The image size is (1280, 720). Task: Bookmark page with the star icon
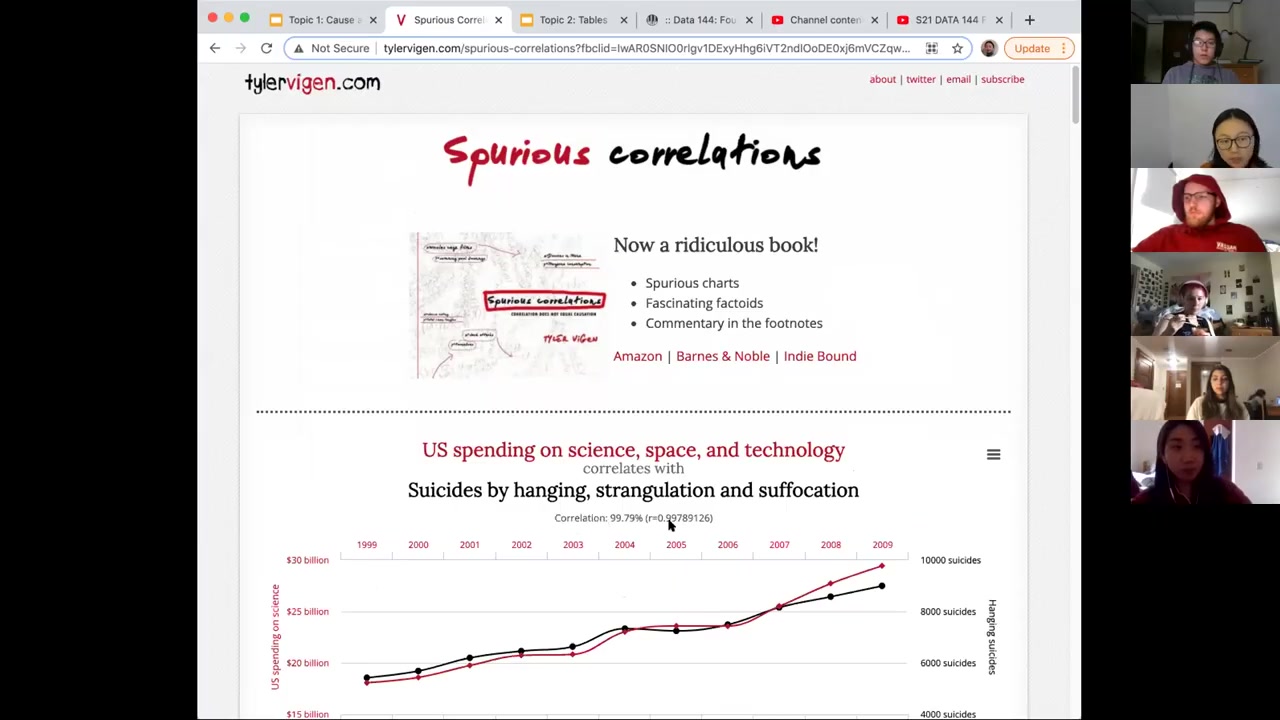coord(957,48)
